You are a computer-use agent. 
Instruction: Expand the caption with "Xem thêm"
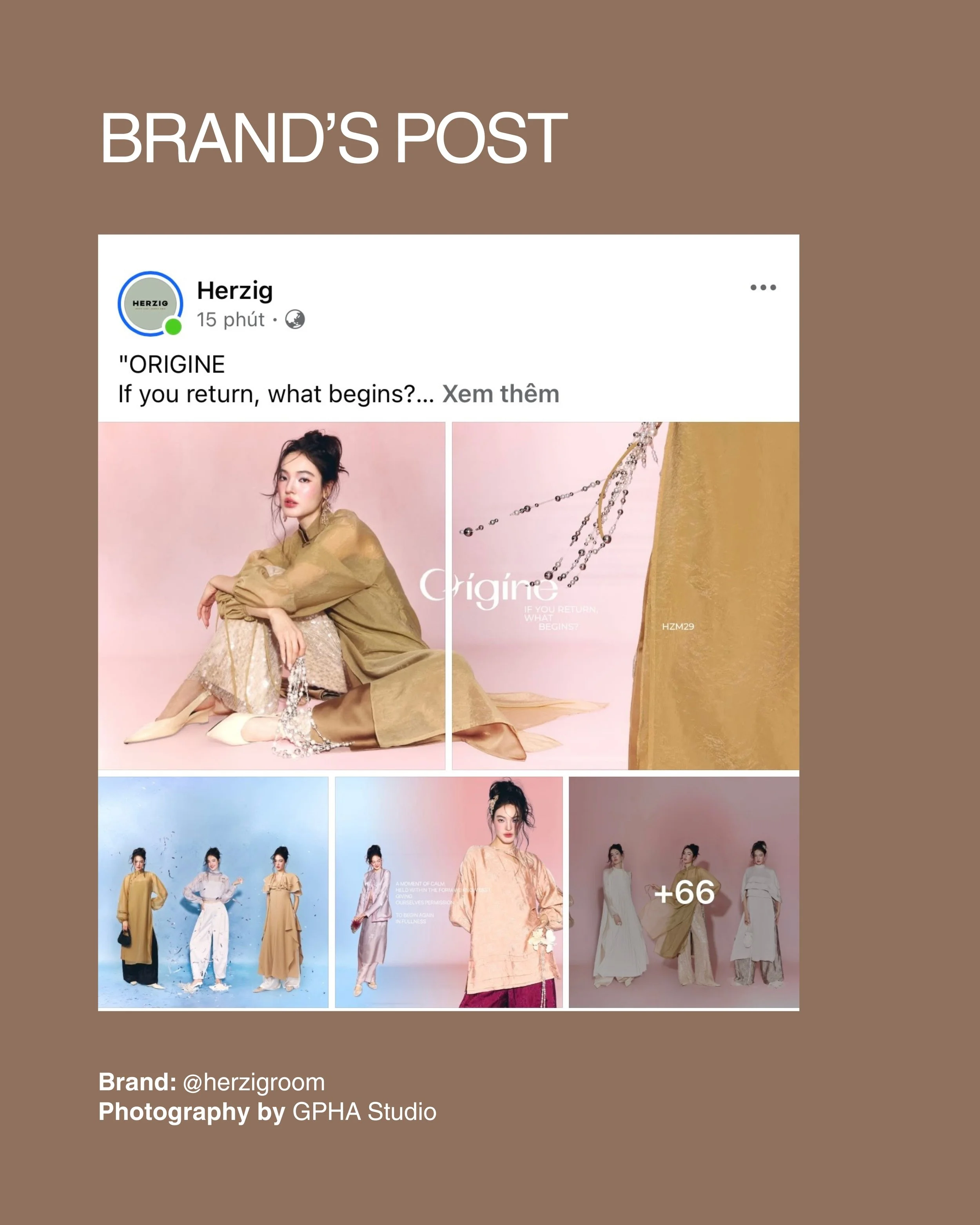pyautogui.click(x=501, y=394)
